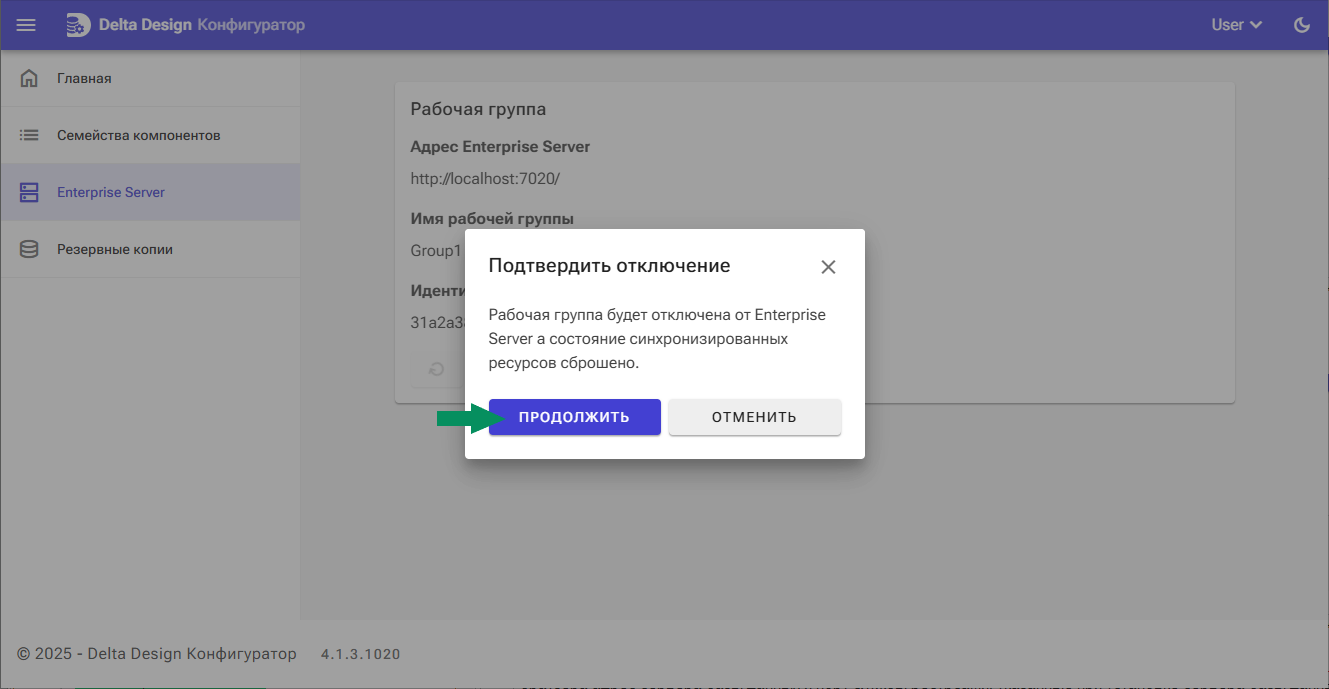Click the list icon beside Семейства компонентов
The image size is (1329, 689).
pyautogui.click(x=28, y=134)
